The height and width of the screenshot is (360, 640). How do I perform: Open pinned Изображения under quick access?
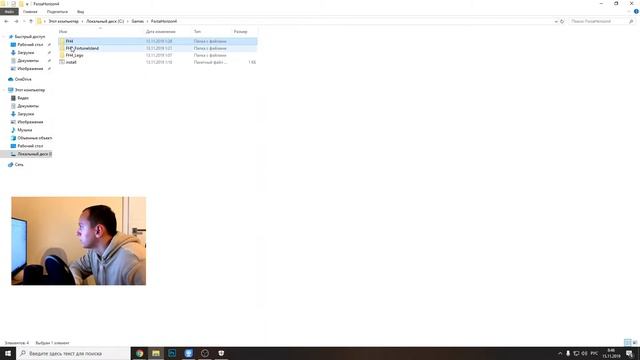[30, 69]
